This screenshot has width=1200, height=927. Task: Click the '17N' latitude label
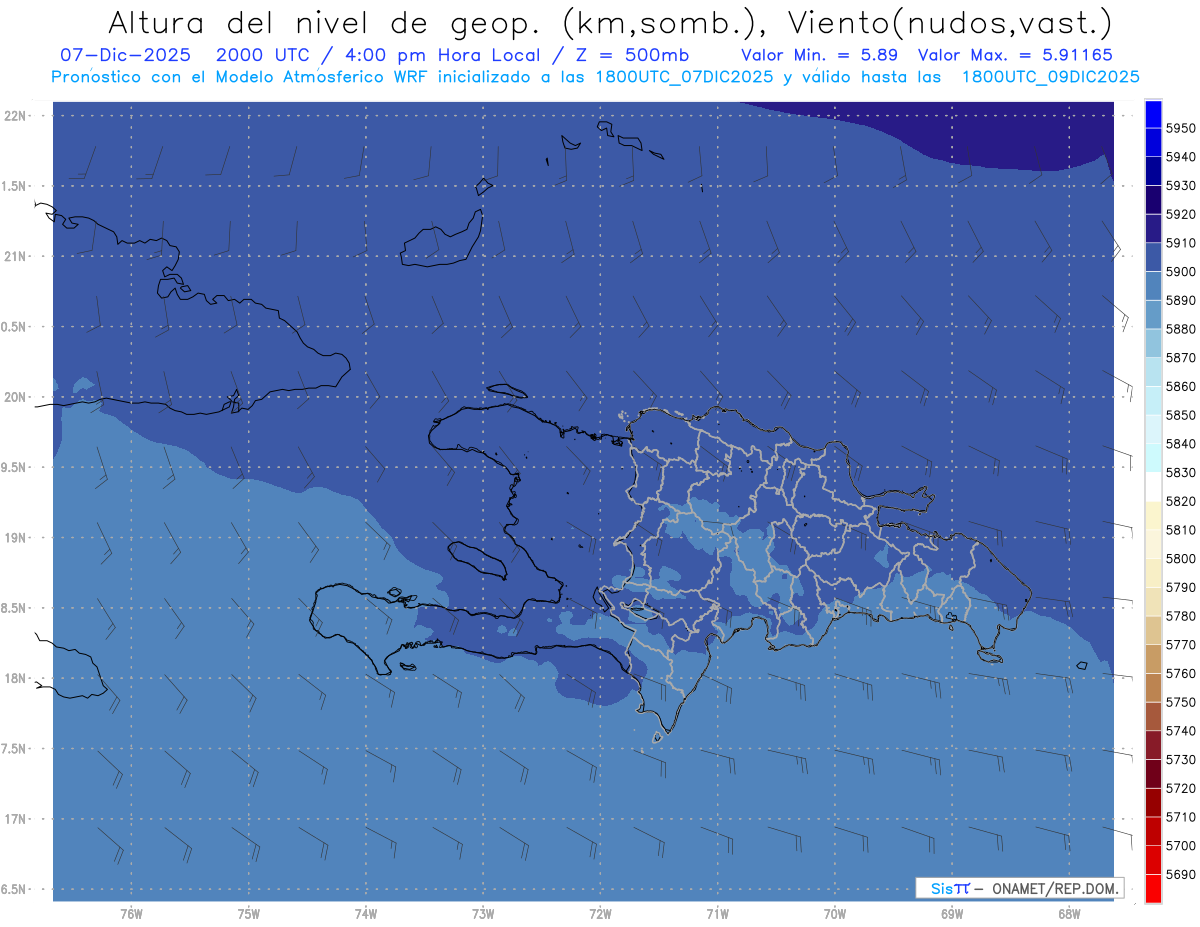click(x=14, y=819)
